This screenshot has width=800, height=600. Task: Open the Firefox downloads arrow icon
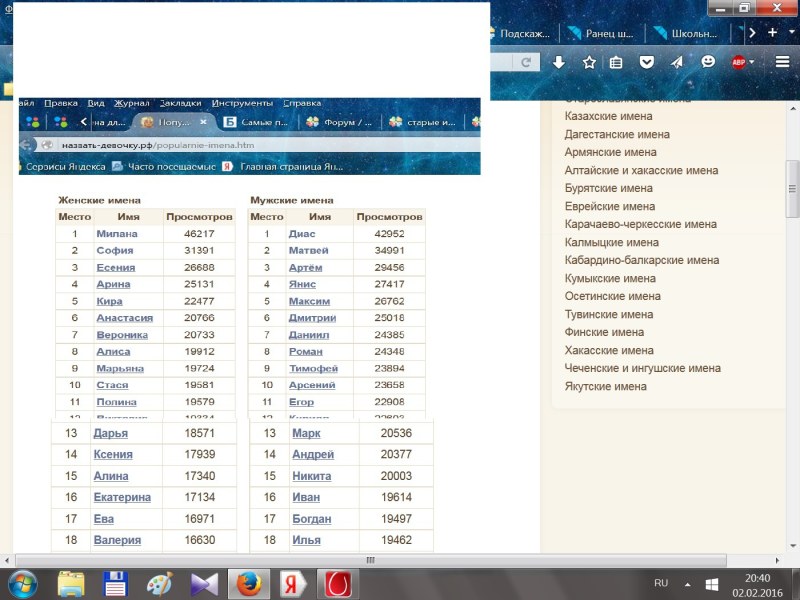click(x=559, y=62)
